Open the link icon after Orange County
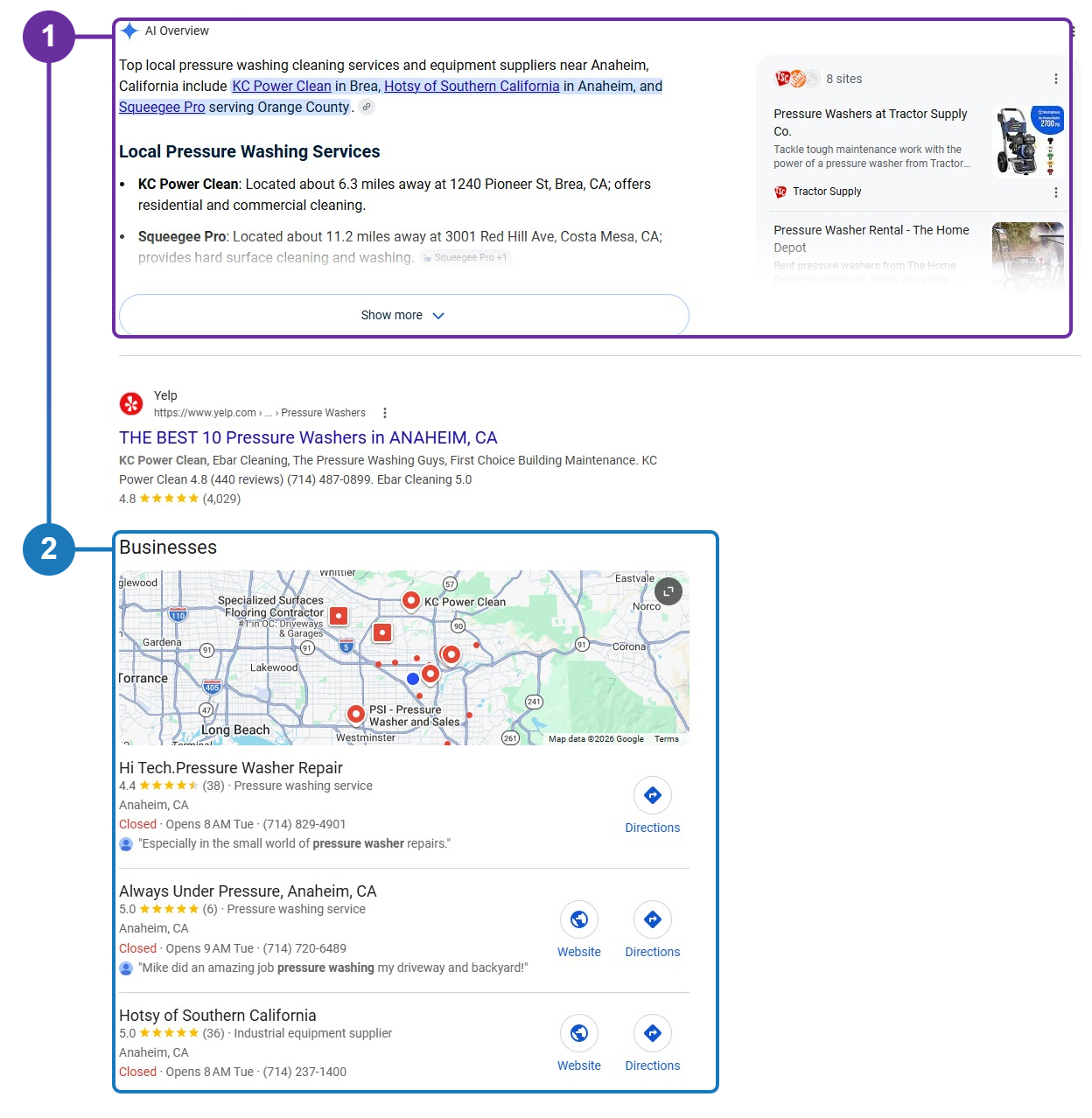 (x=367, y=107)
